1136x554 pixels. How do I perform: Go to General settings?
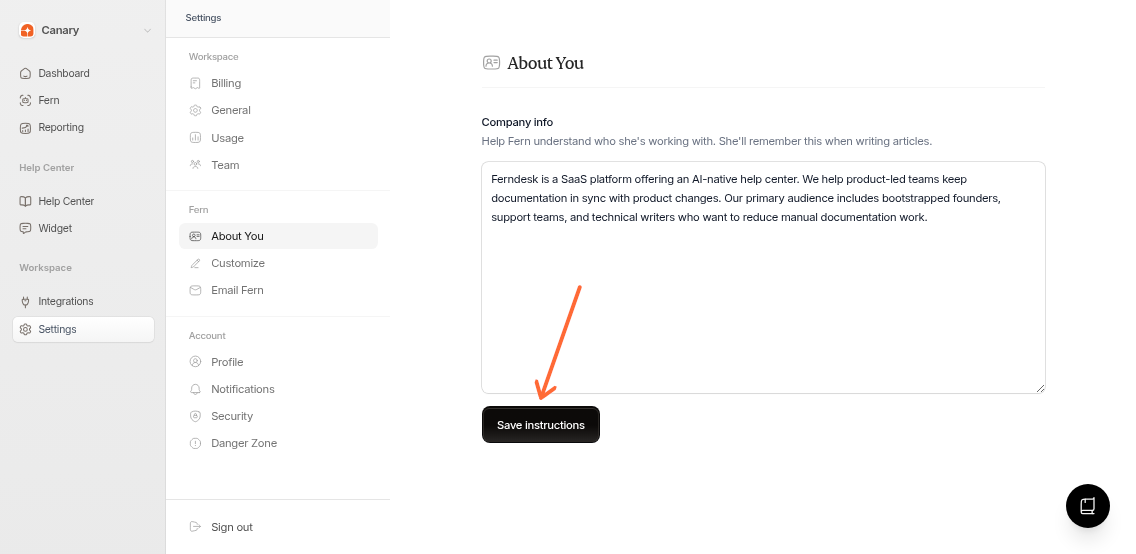click(x=230, y=110)
